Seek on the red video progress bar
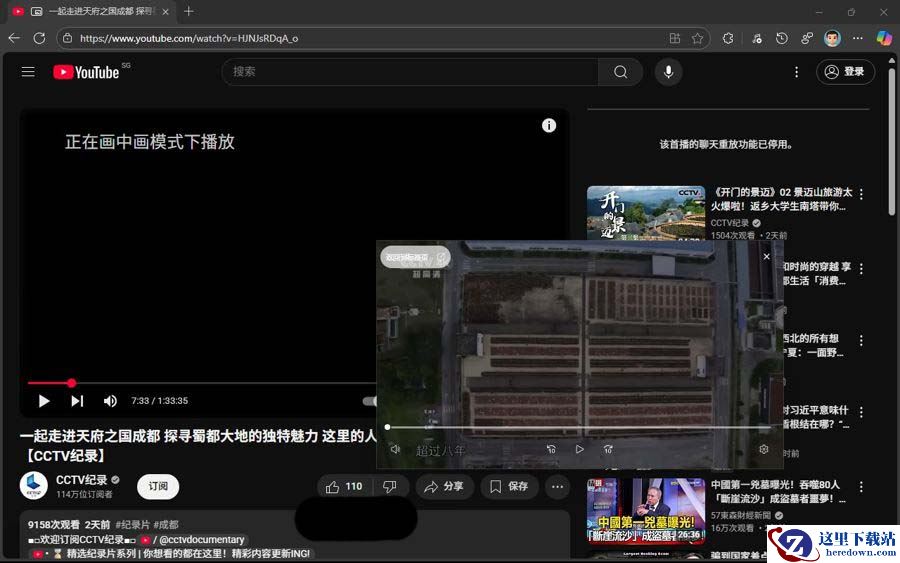 coord(201,383)
